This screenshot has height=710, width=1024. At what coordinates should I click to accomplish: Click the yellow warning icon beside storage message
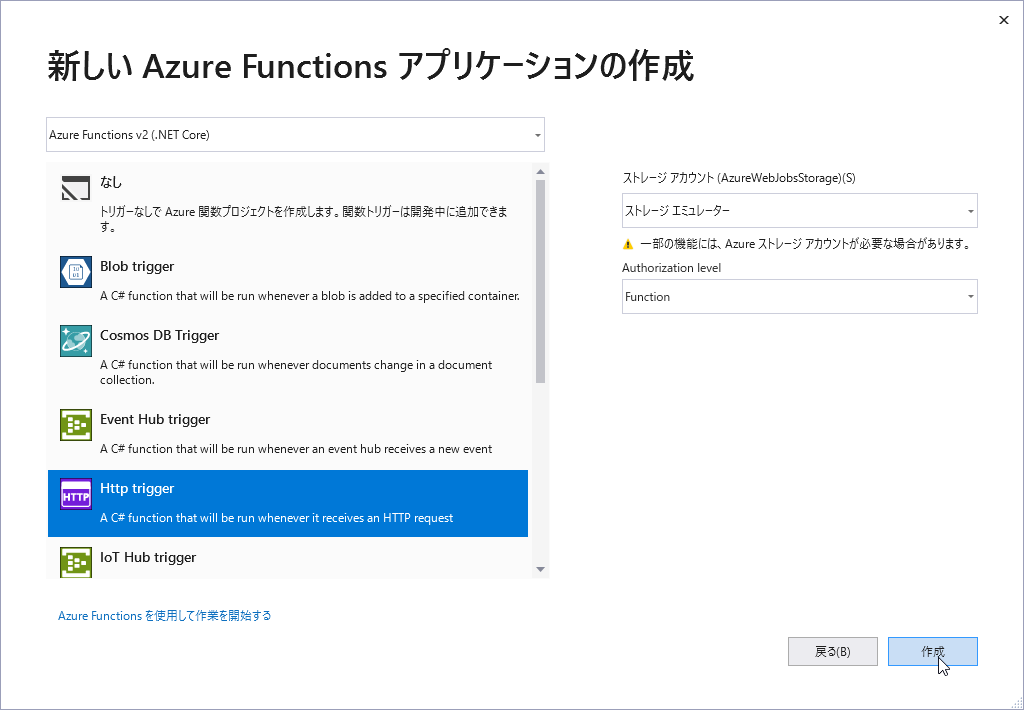pyautogui.click(x=628, y=244)
